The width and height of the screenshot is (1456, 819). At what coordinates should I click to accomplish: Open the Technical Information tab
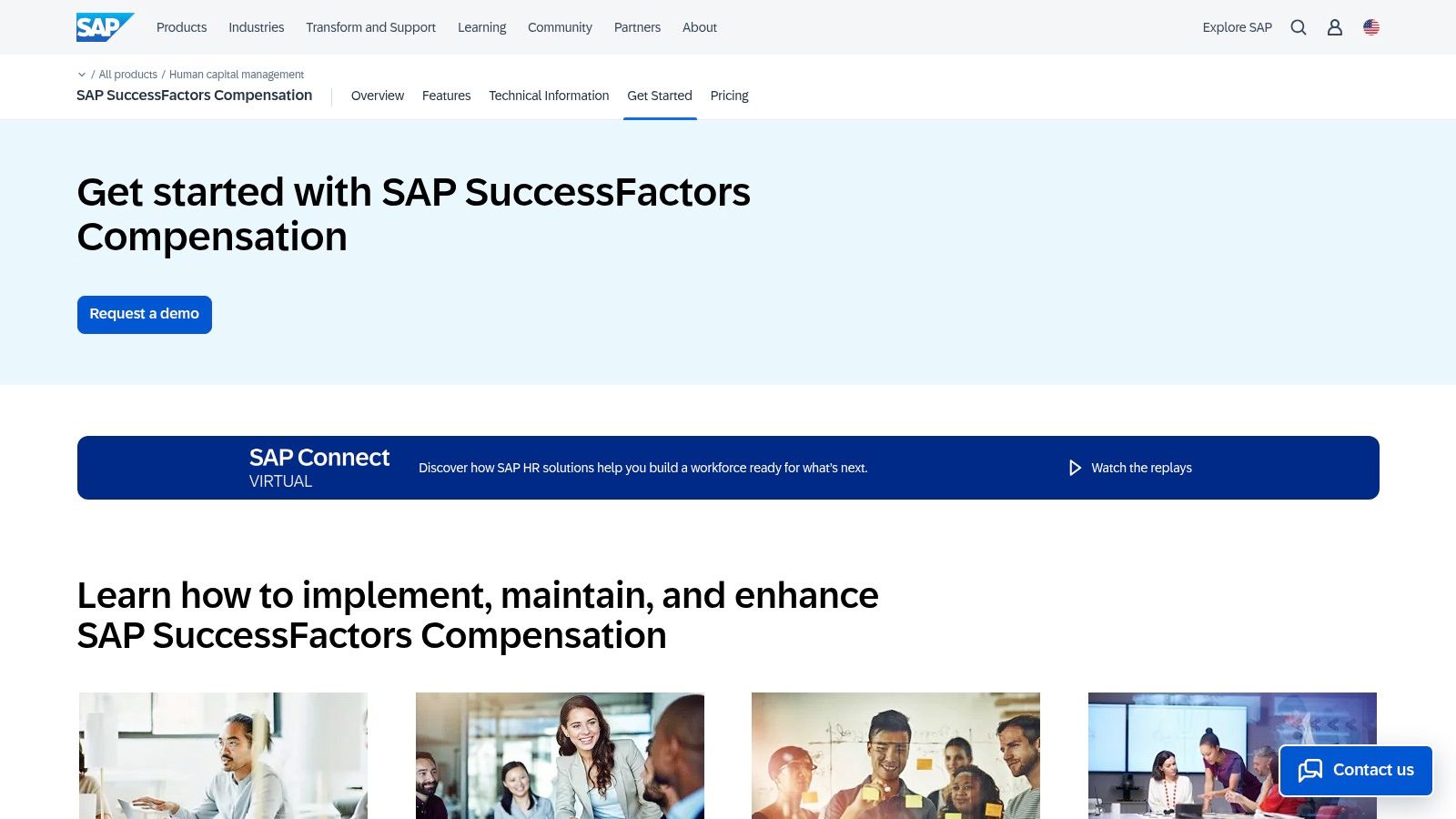click(x=548, y=96)
